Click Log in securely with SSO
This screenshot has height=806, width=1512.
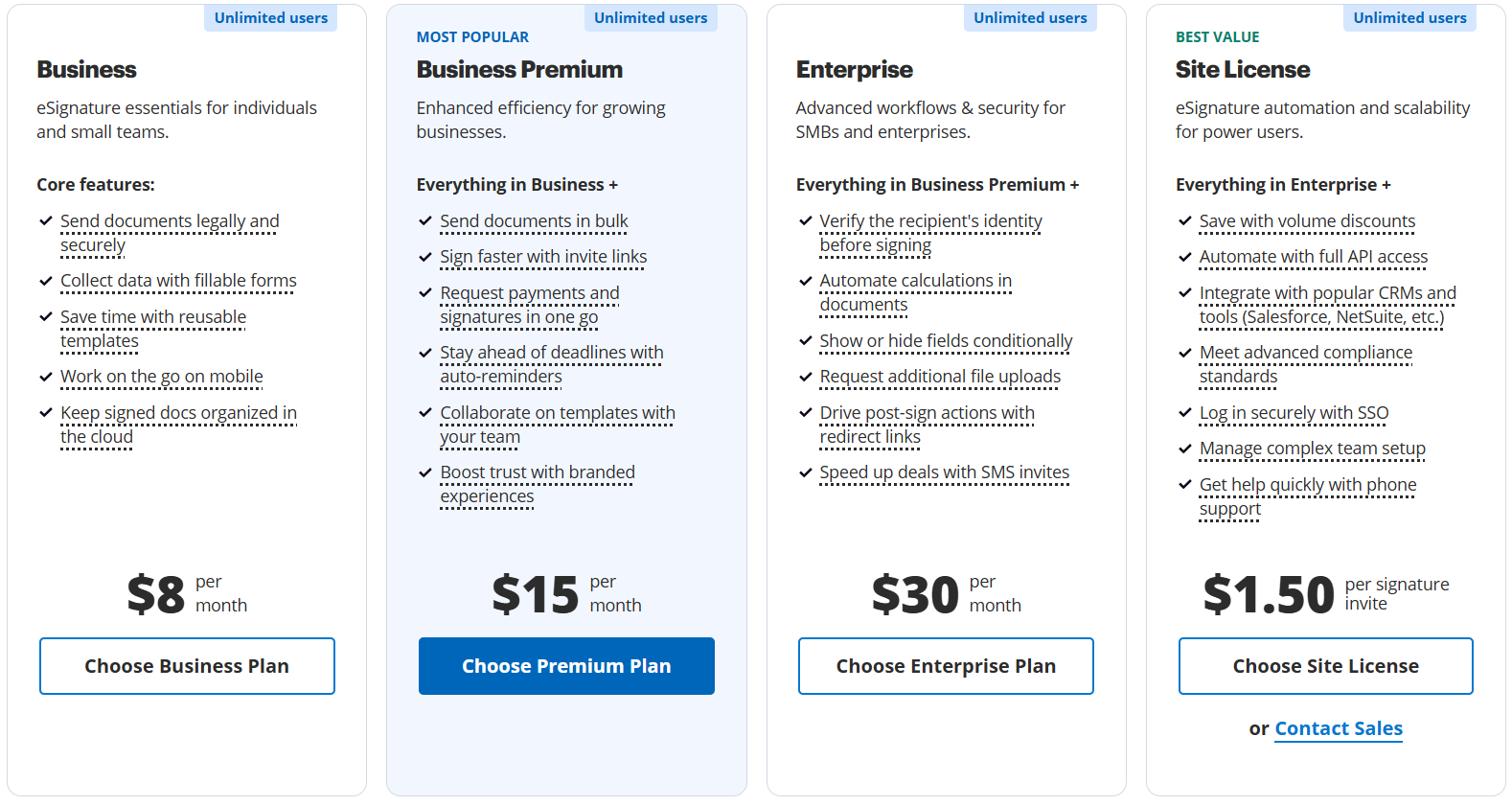point(1294,413)
